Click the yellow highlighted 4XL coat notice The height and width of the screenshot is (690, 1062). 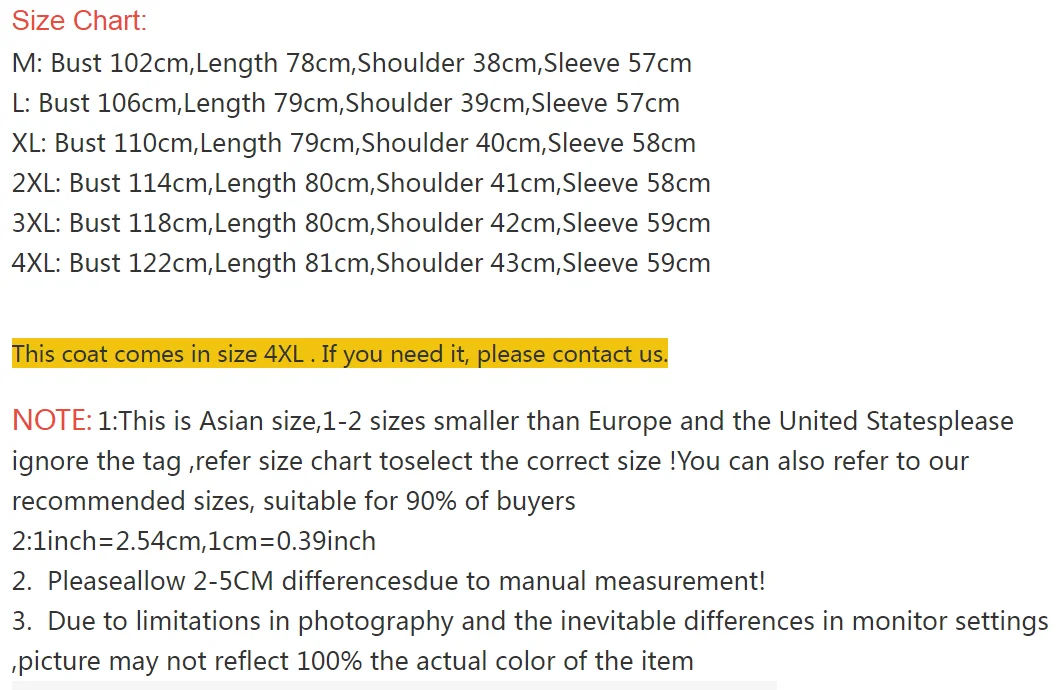(x=339, y=354)
